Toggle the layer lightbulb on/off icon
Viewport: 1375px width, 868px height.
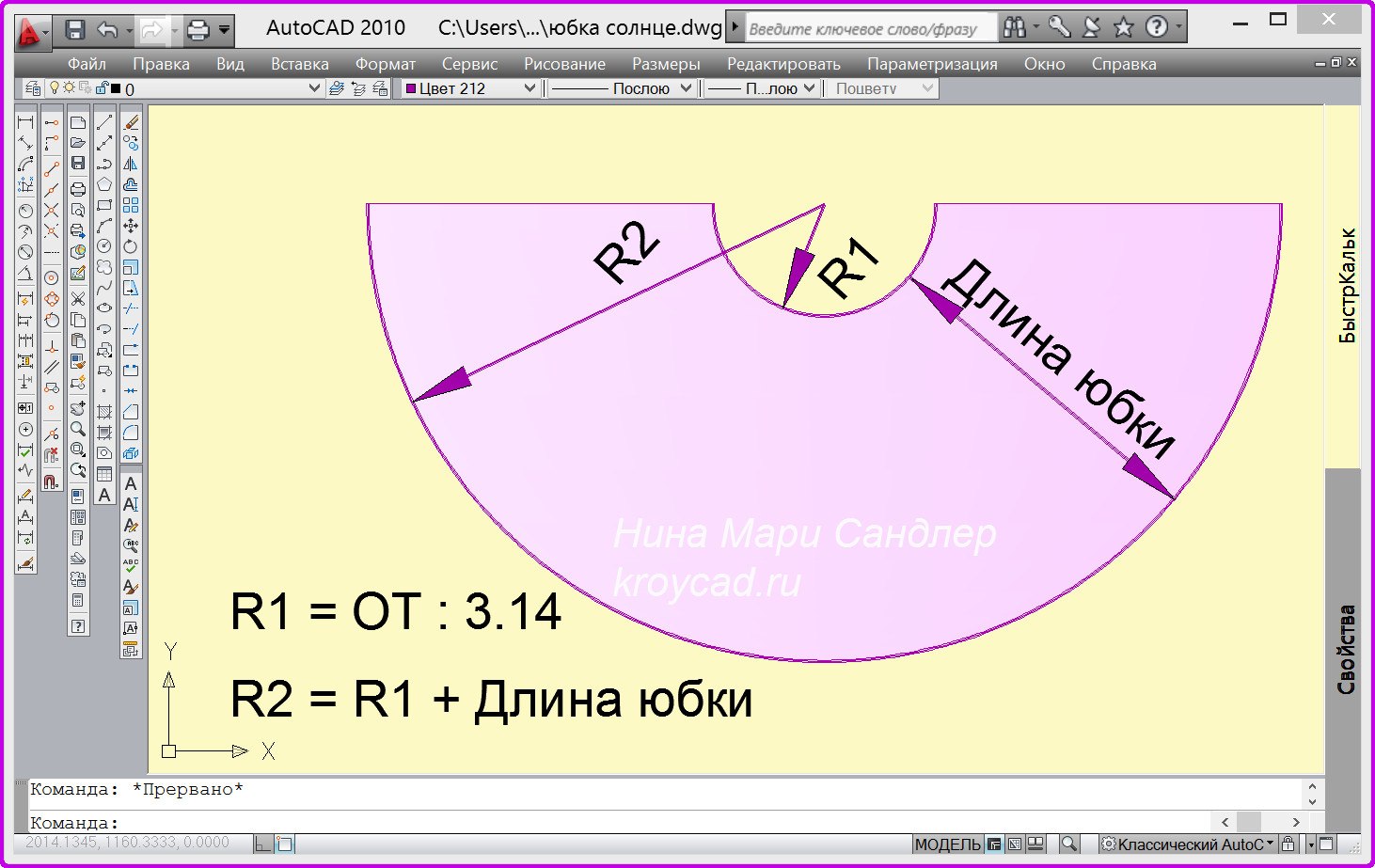[55, 88]
